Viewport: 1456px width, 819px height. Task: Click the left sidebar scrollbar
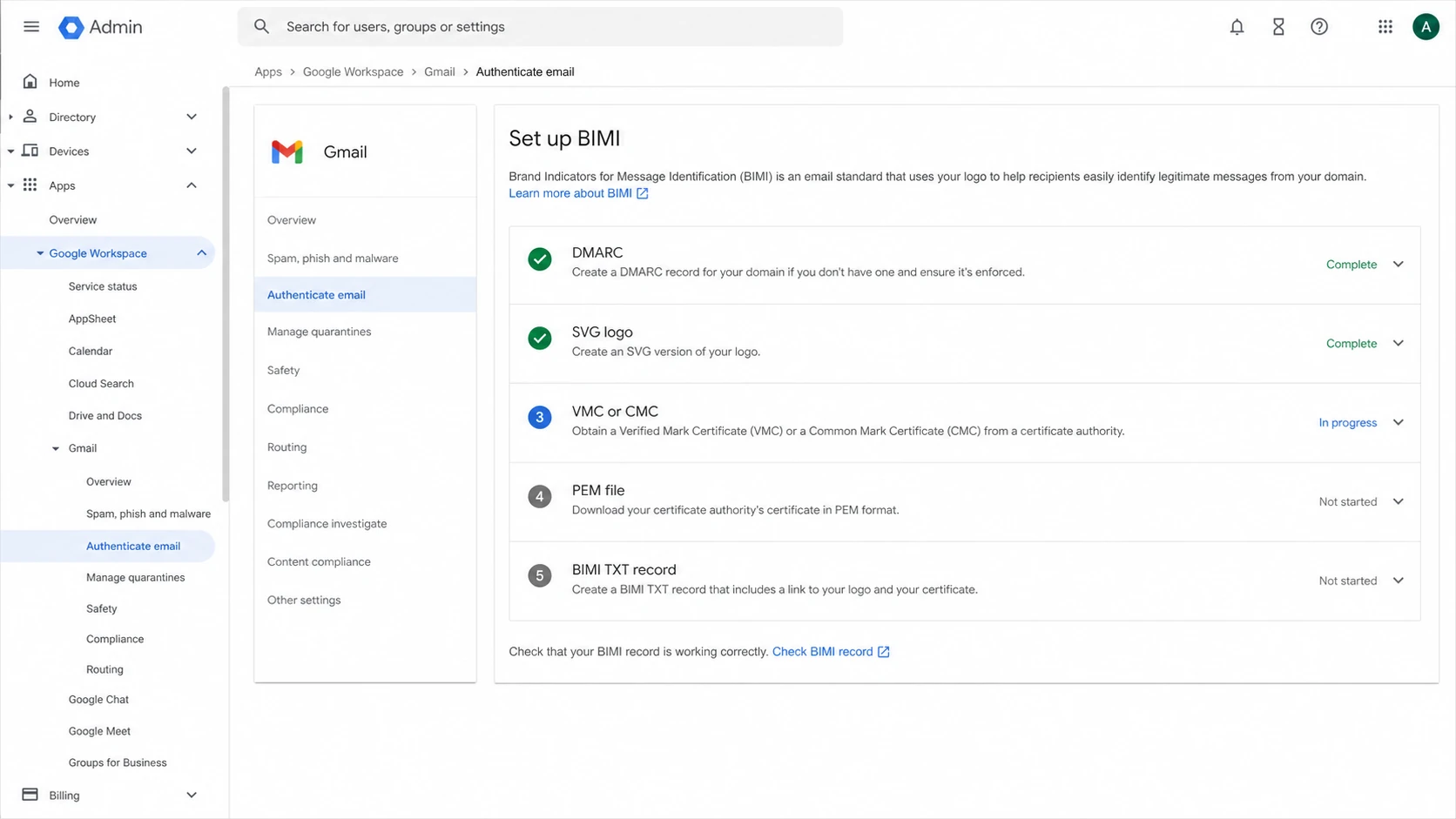pos(226,294)
